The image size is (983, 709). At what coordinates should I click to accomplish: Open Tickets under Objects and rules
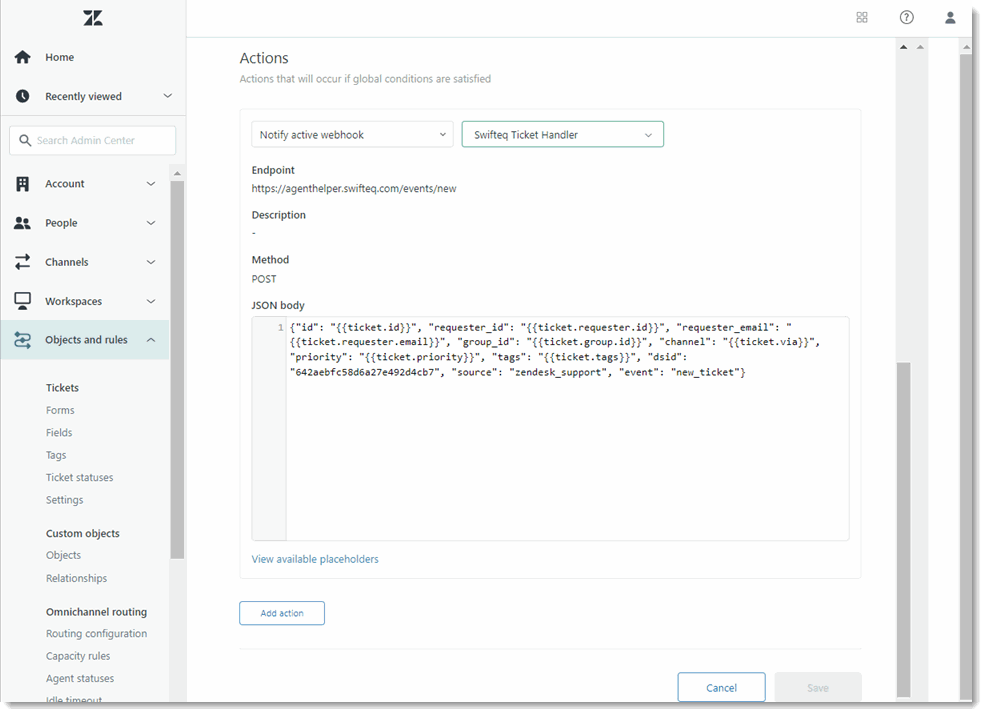(x=62, y=387)
